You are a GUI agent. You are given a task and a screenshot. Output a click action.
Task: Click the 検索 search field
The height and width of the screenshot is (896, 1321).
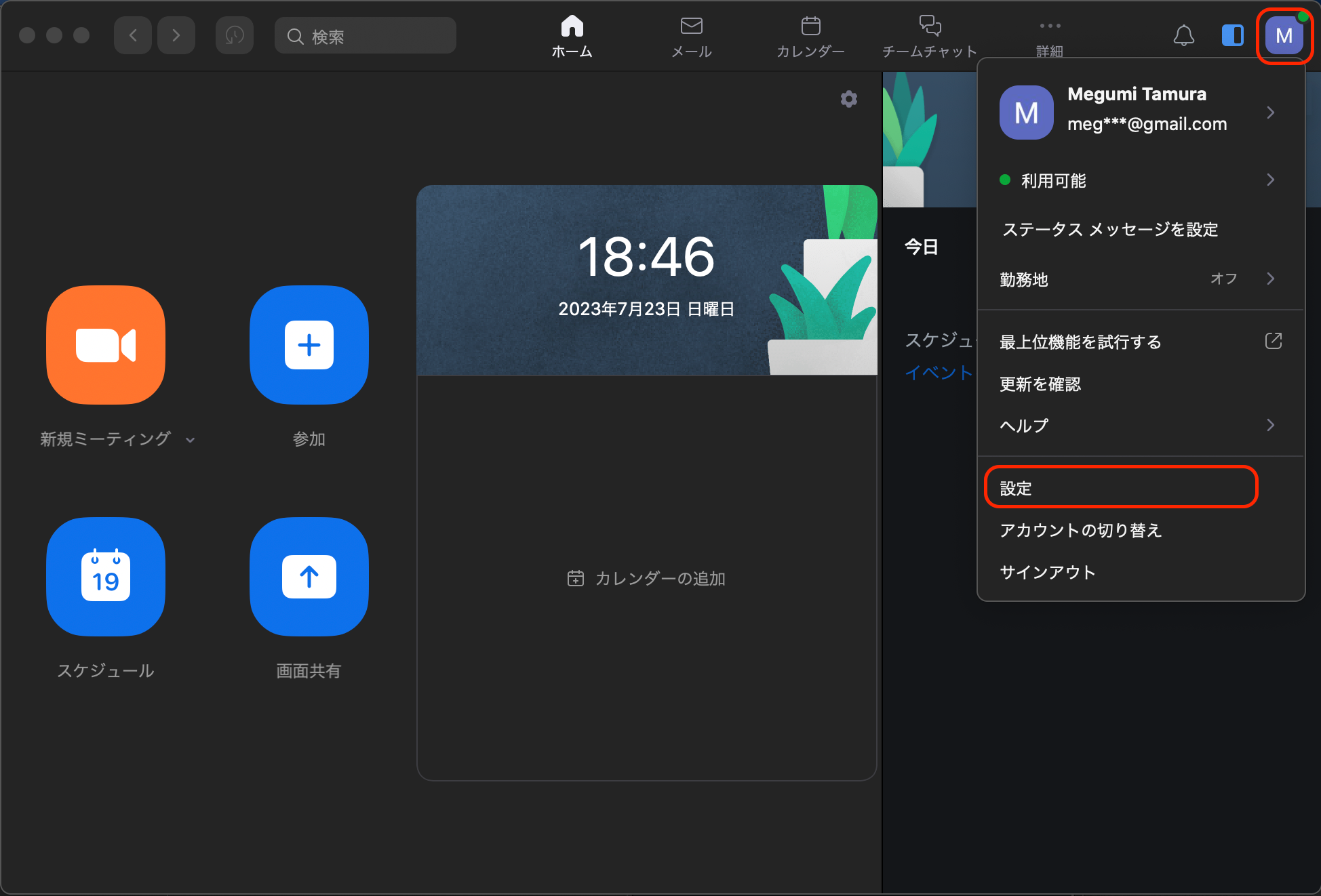click(x=366, y=36)
